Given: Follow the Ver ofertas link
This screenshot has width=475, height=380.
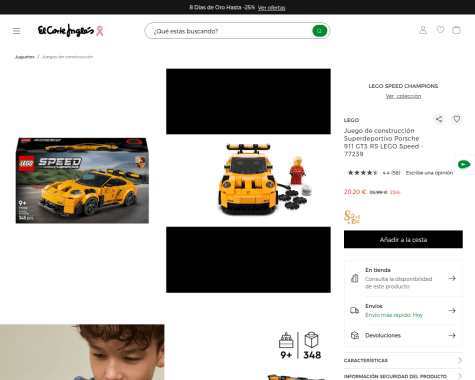Looking at the screenshot, I should (271, 7).
